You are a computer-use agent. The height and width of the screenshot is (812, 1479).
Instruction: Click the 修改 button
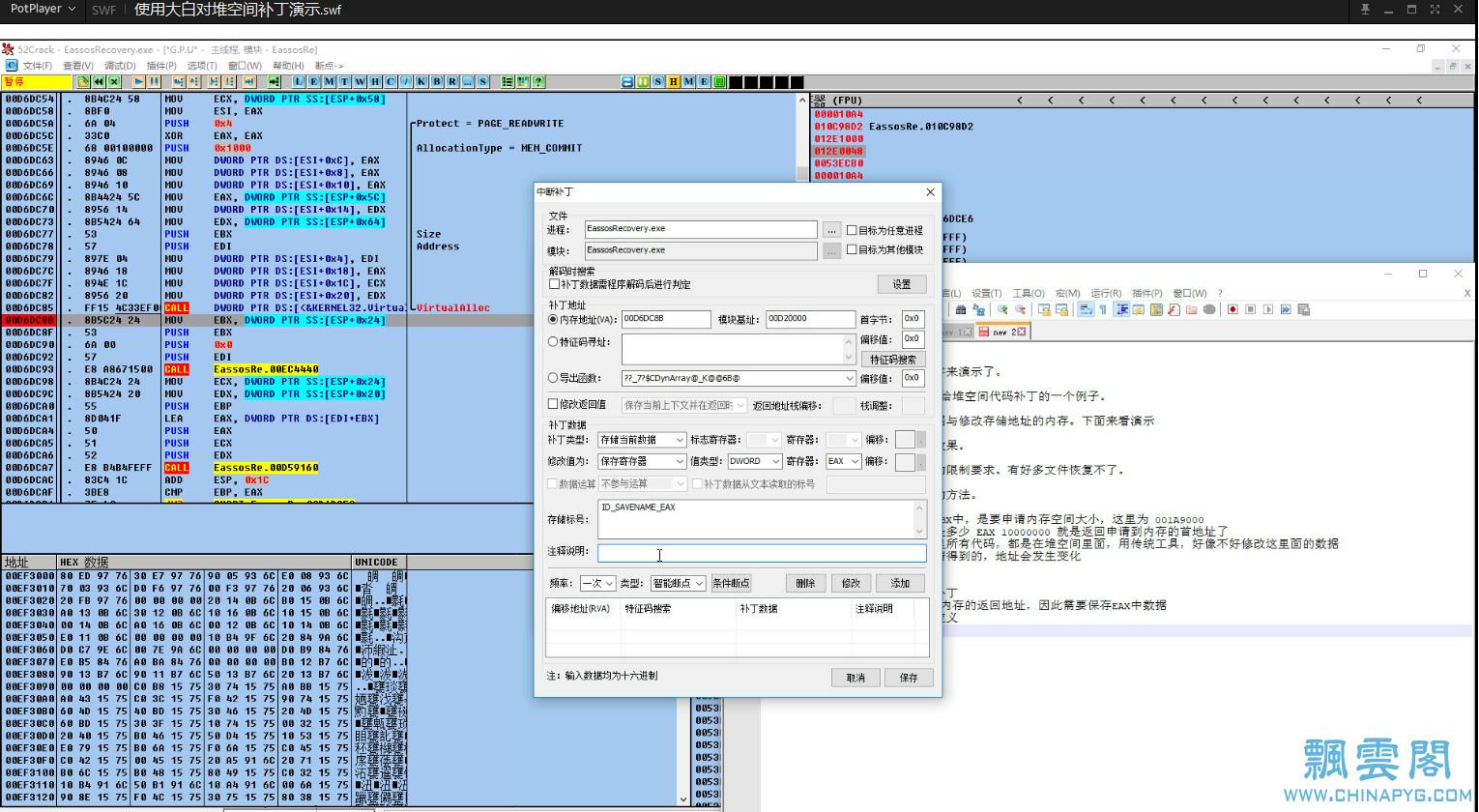[x=852, y=584]
